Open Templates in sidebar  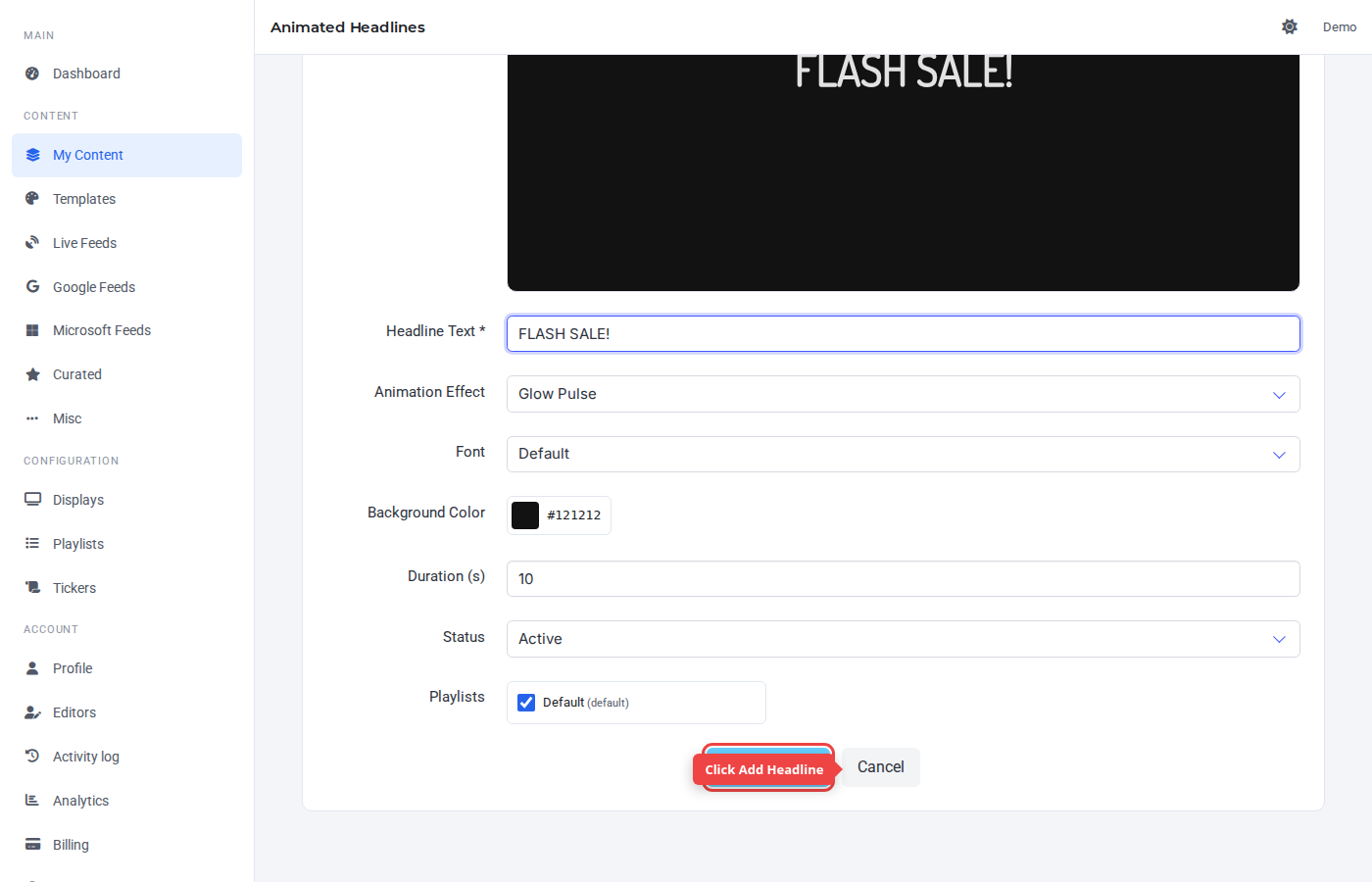[x=126, y=199]
